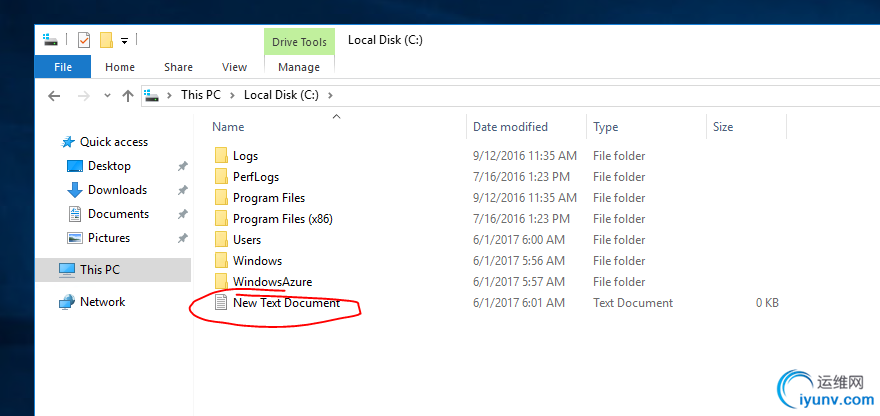Image resolution: width=880 pixels, height=416 pixels.
Task: Expand the chevron after Local Disk (C:)
Action: 330,95
